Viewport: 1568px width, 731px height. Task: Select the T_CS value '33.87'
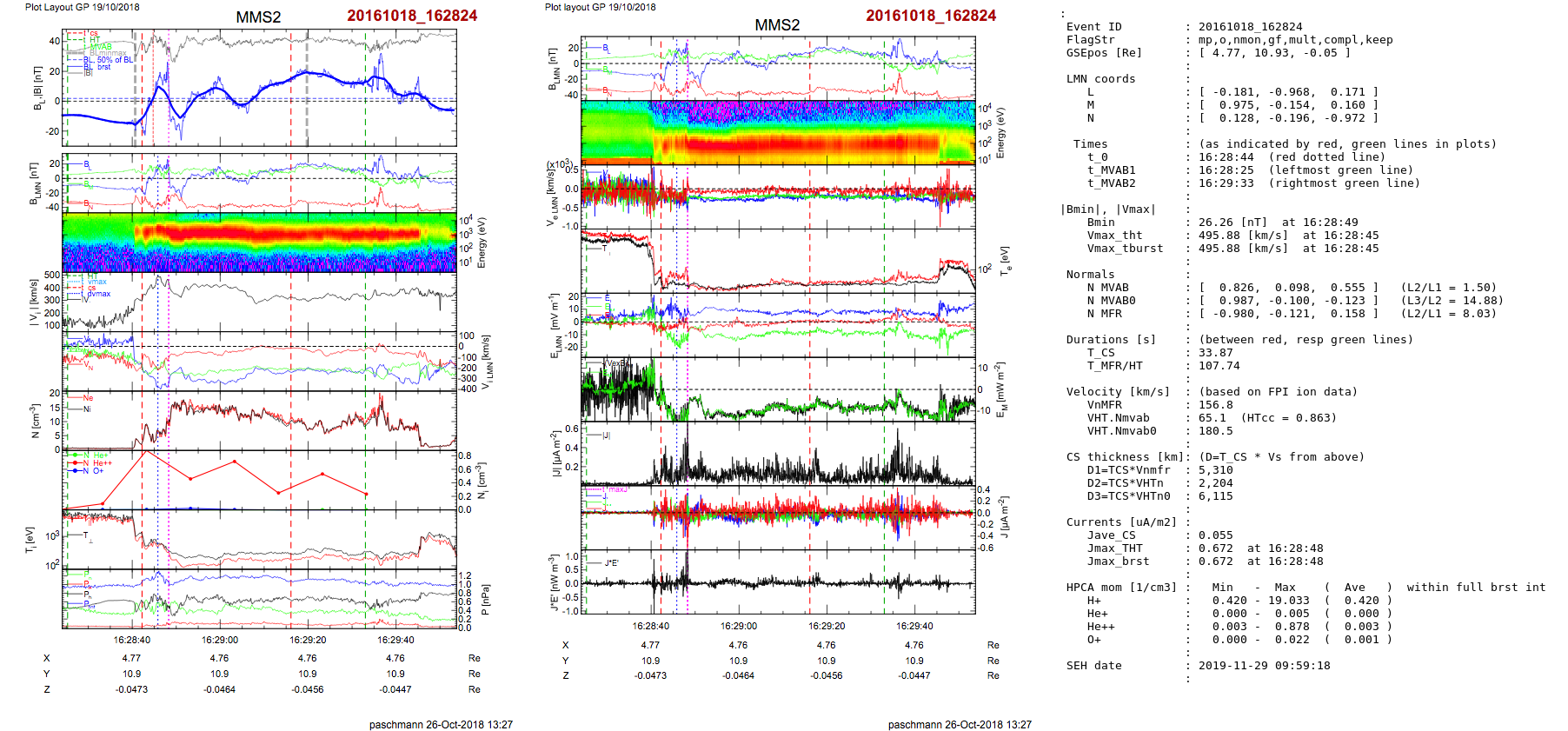tap(1215, 353)
